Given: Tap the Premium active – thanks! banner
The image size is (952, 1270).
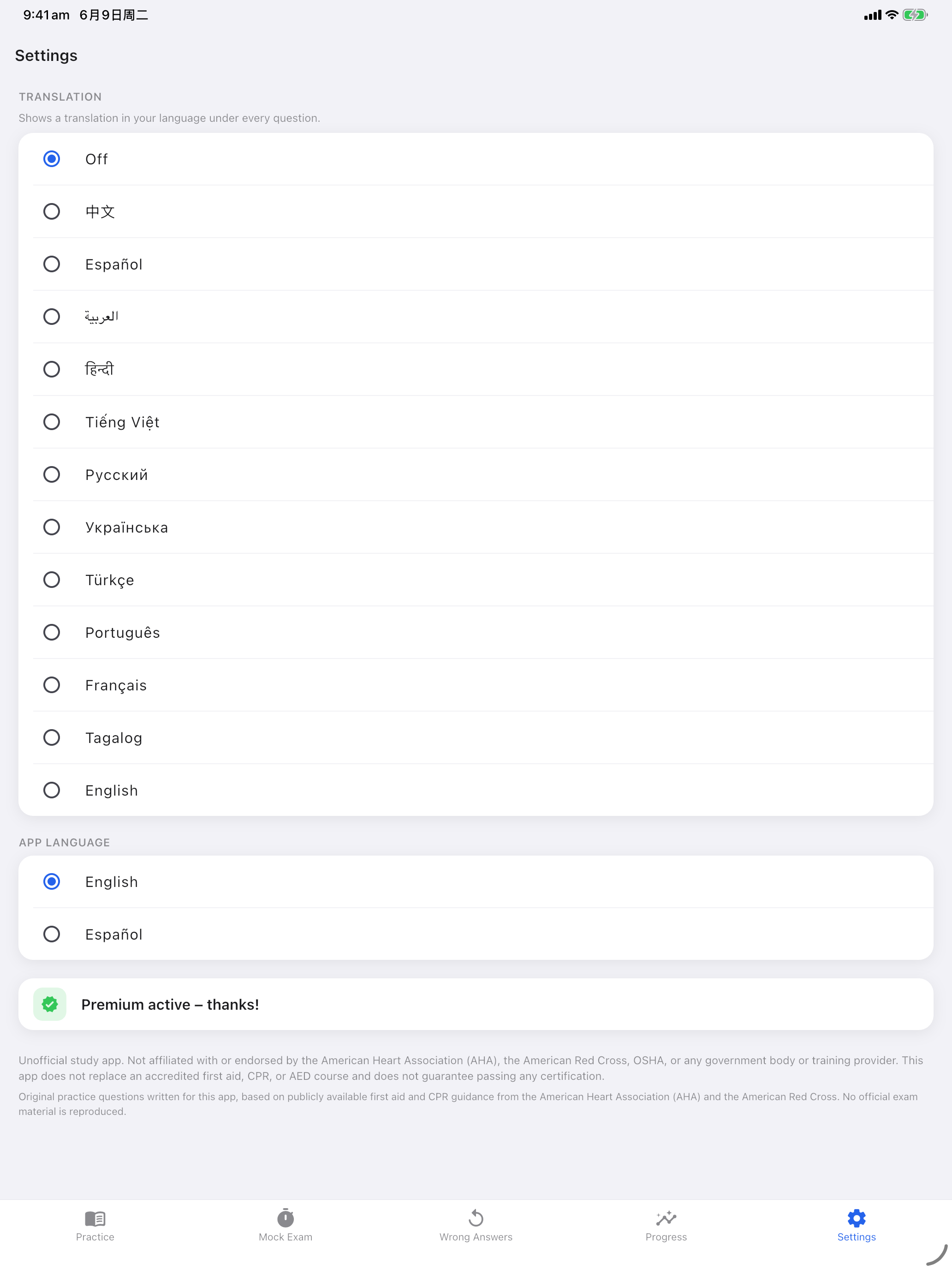Looking at the screenshot, I should point(476,1004).
